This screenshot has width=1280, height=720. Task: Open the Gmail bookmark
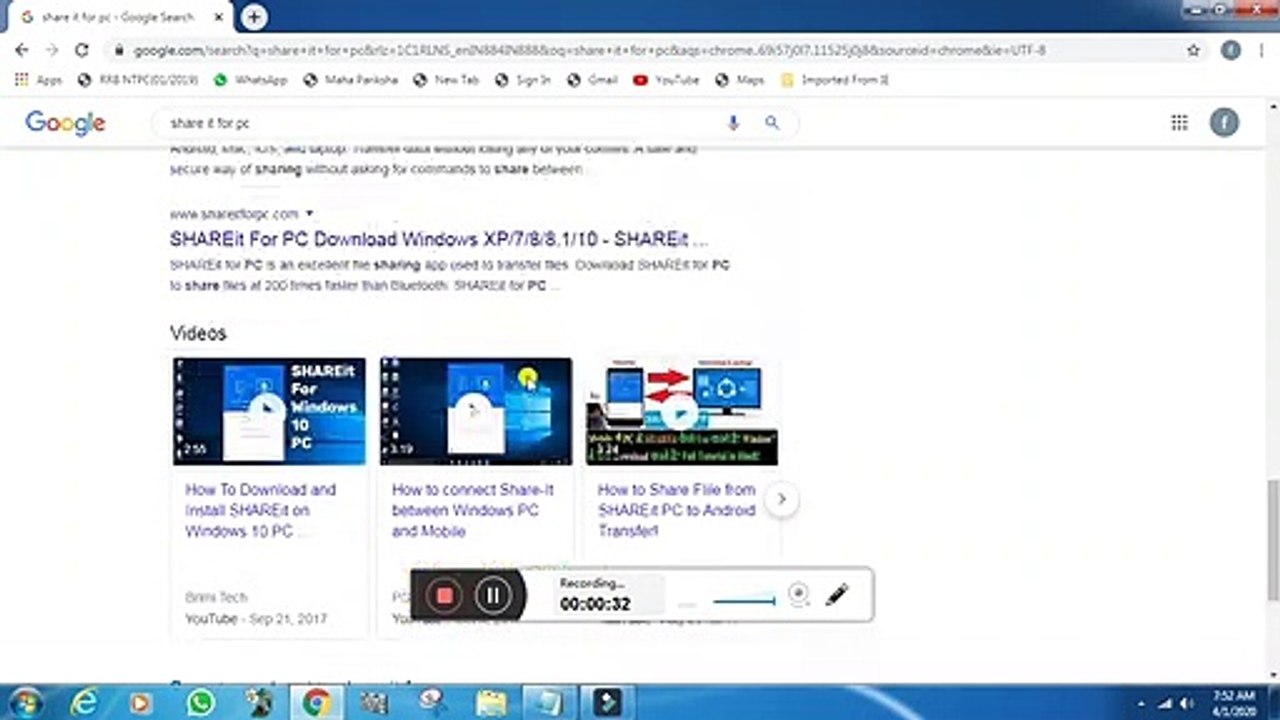tap(592, 80)
